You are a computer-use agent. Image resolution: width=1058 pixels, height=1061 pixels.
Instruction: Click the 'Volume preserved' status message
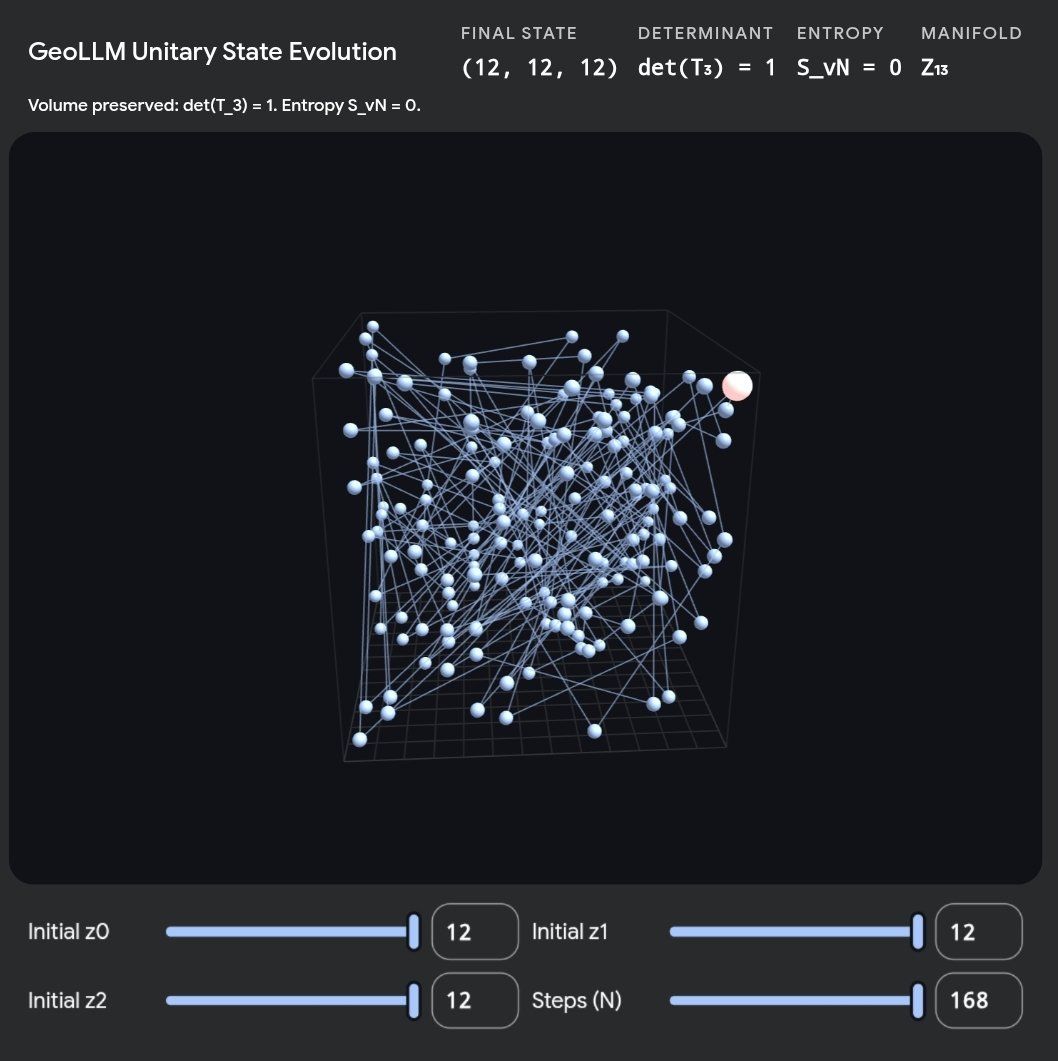point(224,106)
